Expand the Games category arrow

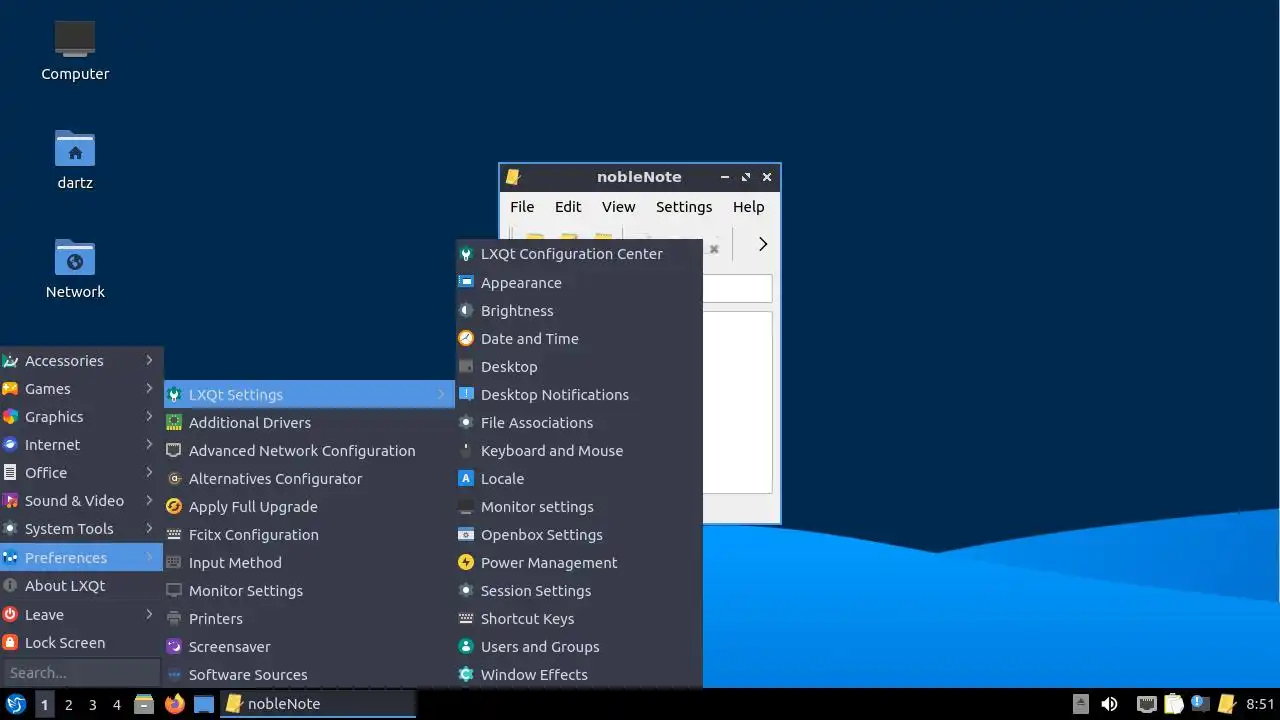[149, 388]
